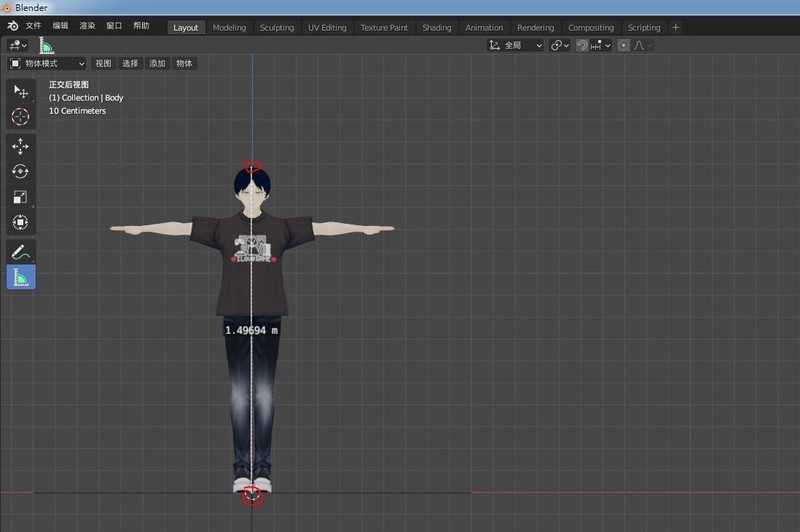This screenshot has width=800, height=532.
Task: Open the 文件 menu
Action: [x=33, y=26]
